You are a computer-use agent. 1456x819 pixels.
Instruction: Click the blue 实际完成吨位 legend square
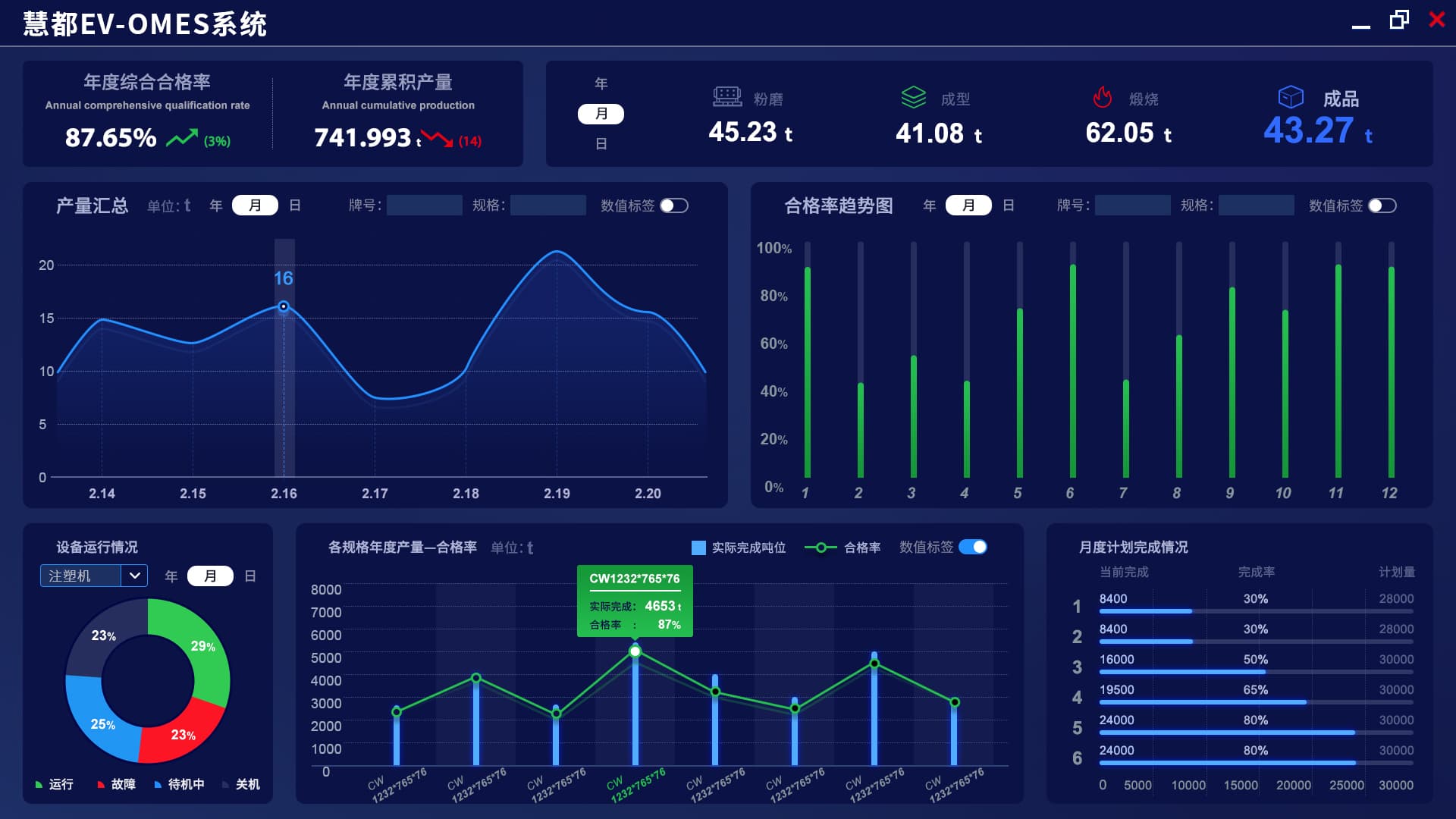[698, 548]
